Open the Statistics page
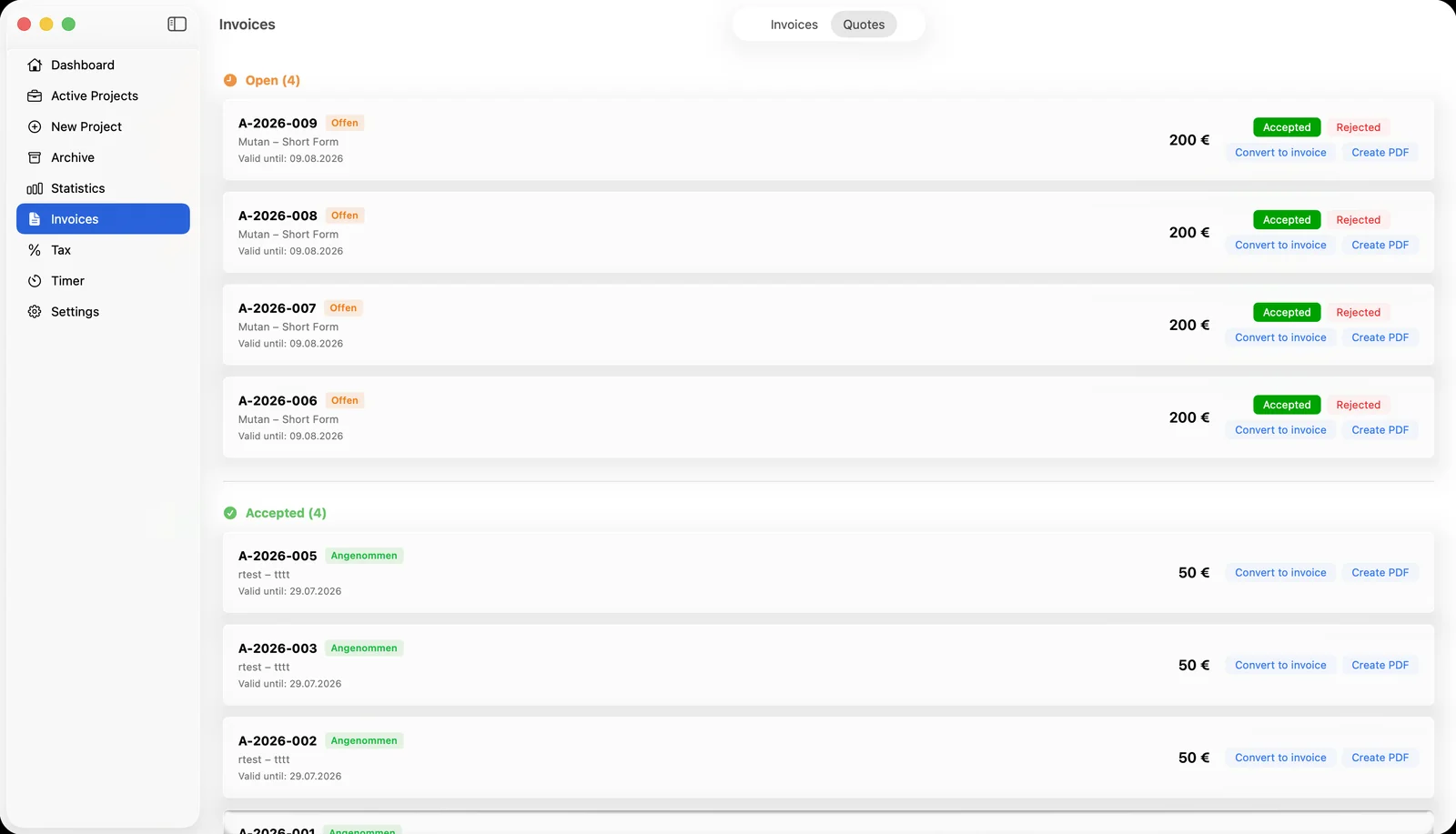 103,188
